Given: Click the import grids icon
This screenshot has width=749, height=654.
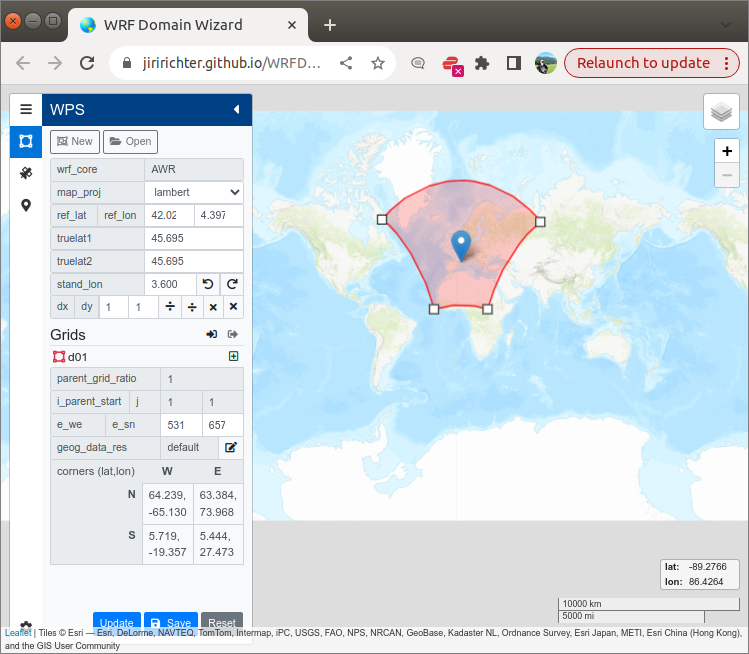Looking at the screenshot, I should pos(212,335).
